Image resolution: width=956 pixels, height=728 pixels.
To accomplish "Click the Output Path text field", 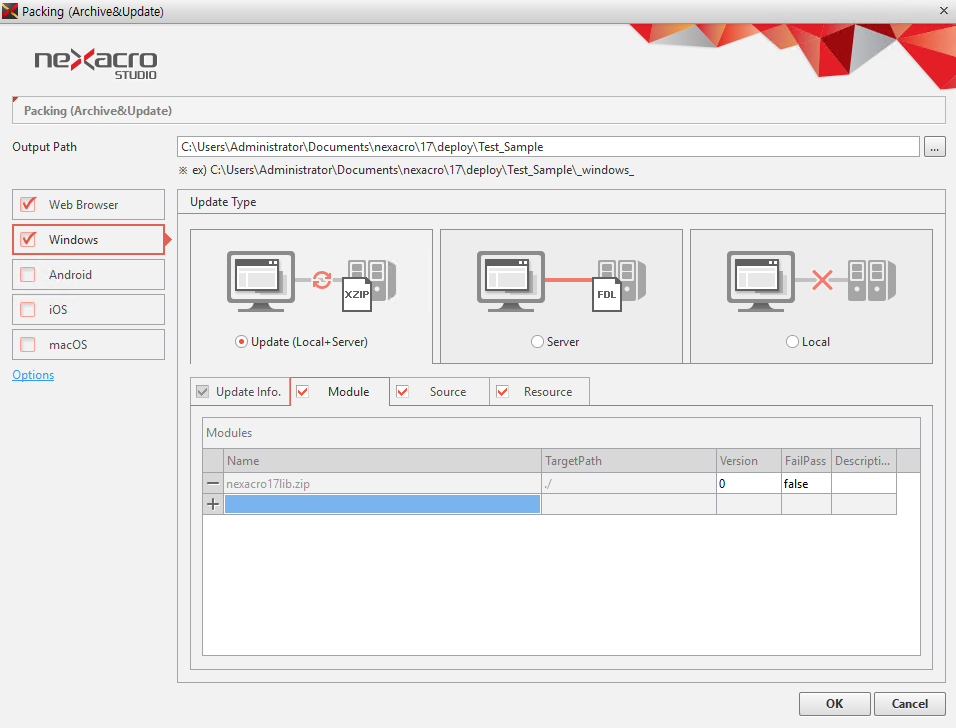I will 547,147.
